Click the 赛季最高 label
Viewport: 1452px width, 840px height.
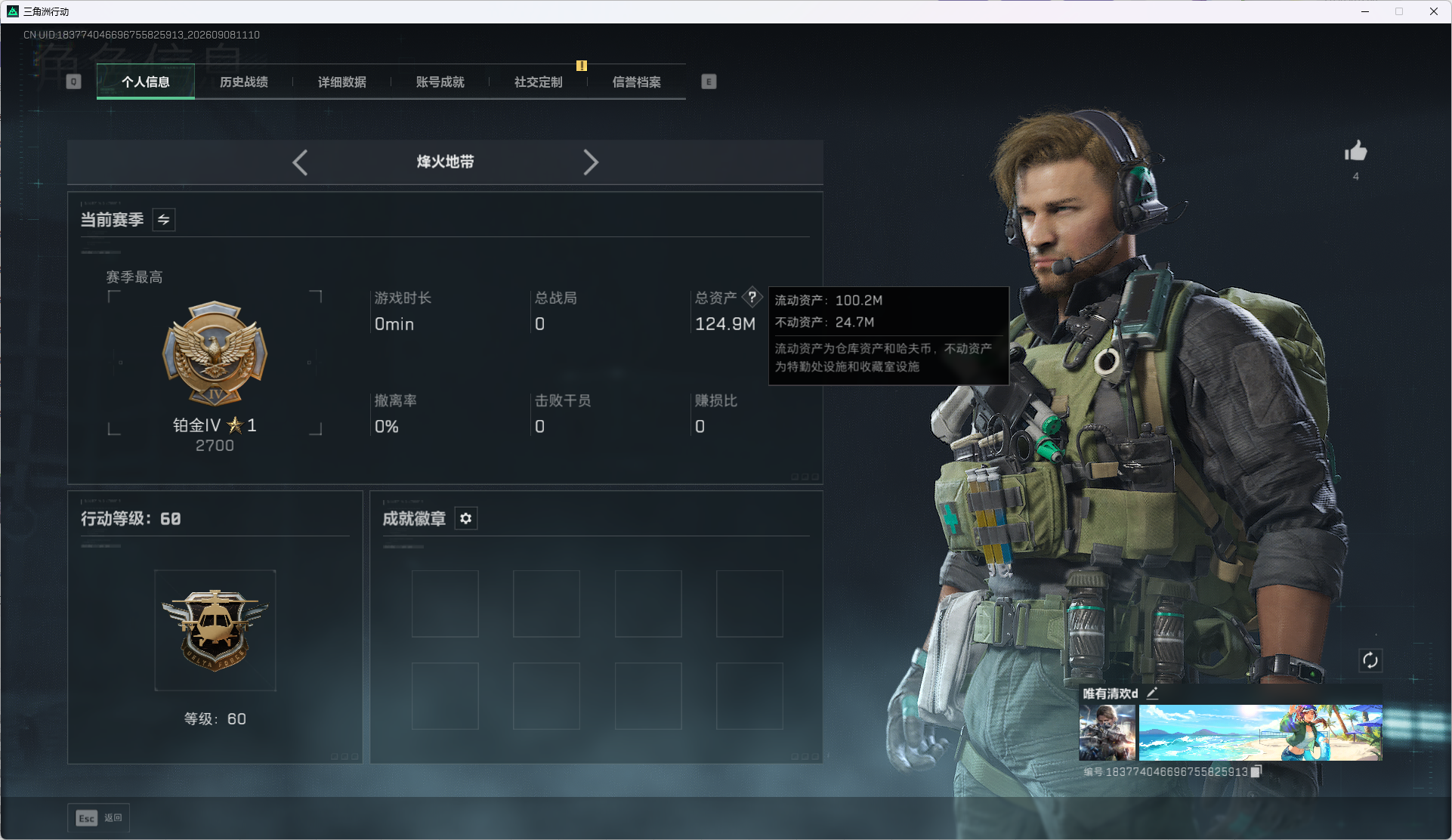(x=134, y=277)
